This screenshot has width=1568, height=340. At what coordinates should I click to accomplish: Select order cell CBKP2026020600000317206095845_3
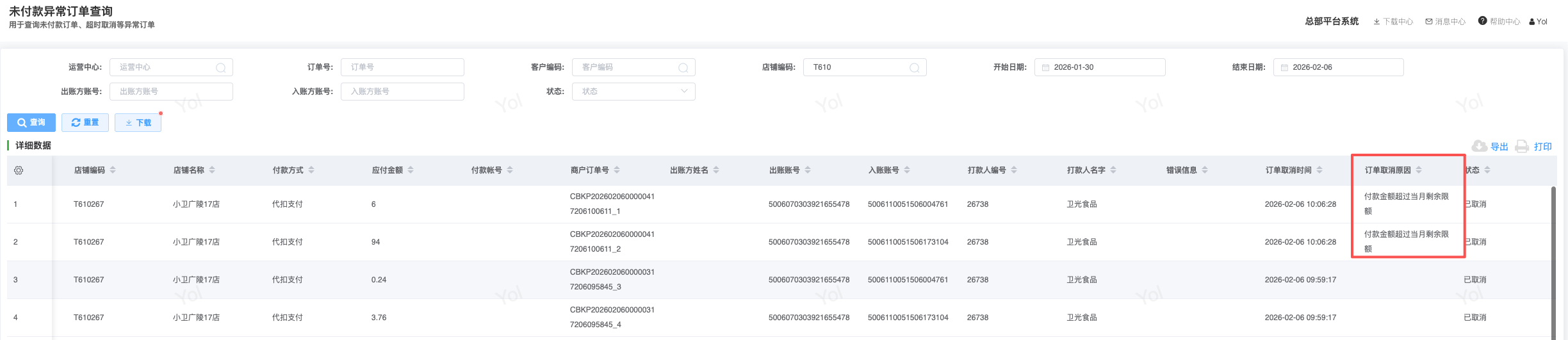coord(612,279)
